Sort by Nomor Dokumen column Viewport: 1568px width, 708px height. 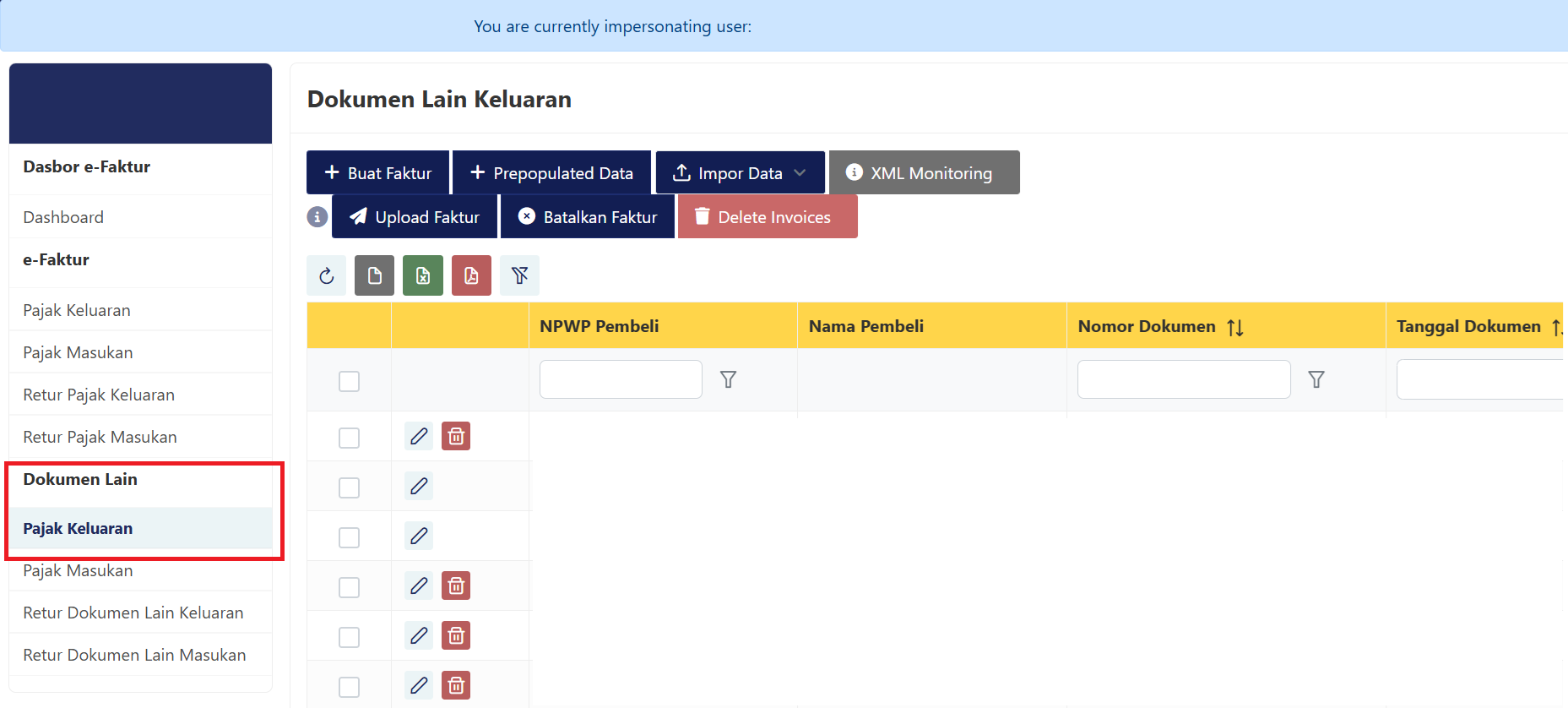[1234, 327]
